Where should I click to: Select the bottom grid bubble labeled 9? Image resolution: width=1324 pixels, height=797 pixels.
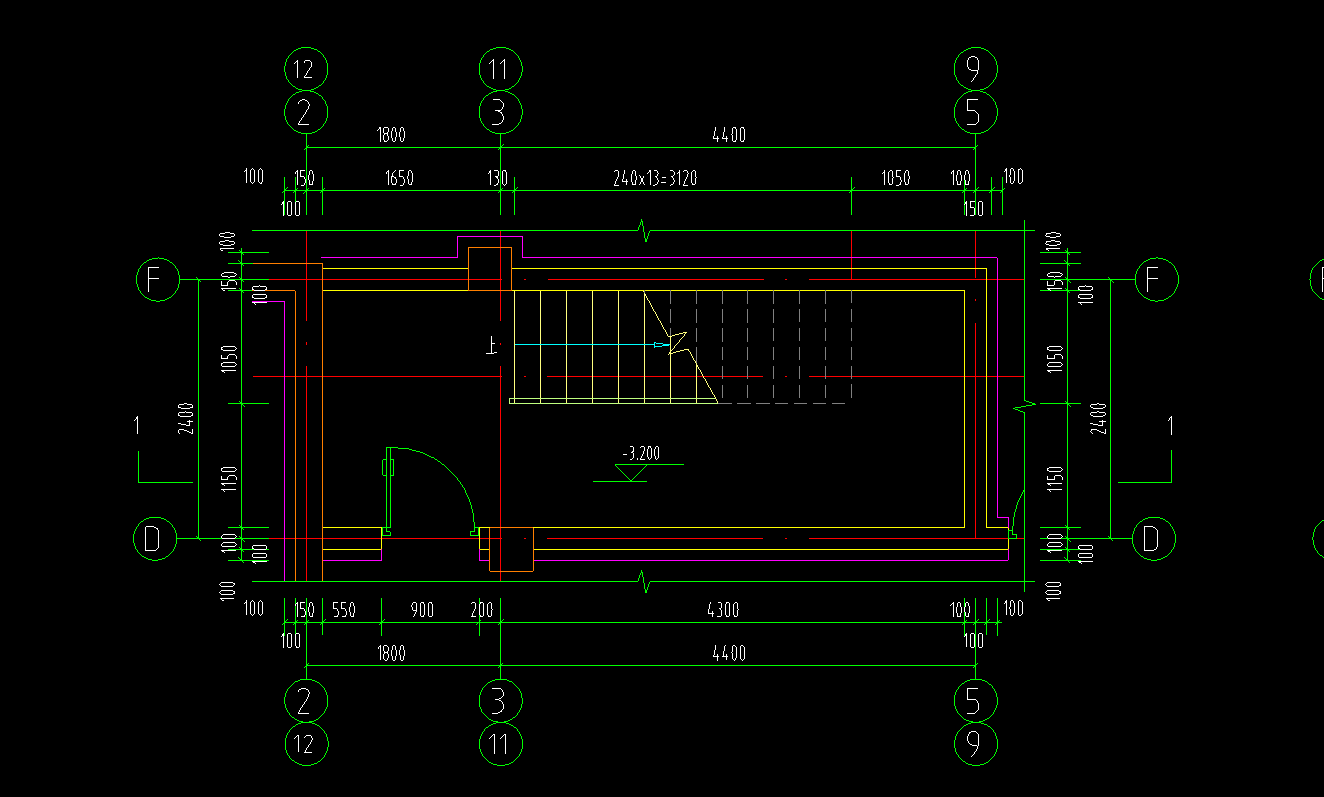974,744
